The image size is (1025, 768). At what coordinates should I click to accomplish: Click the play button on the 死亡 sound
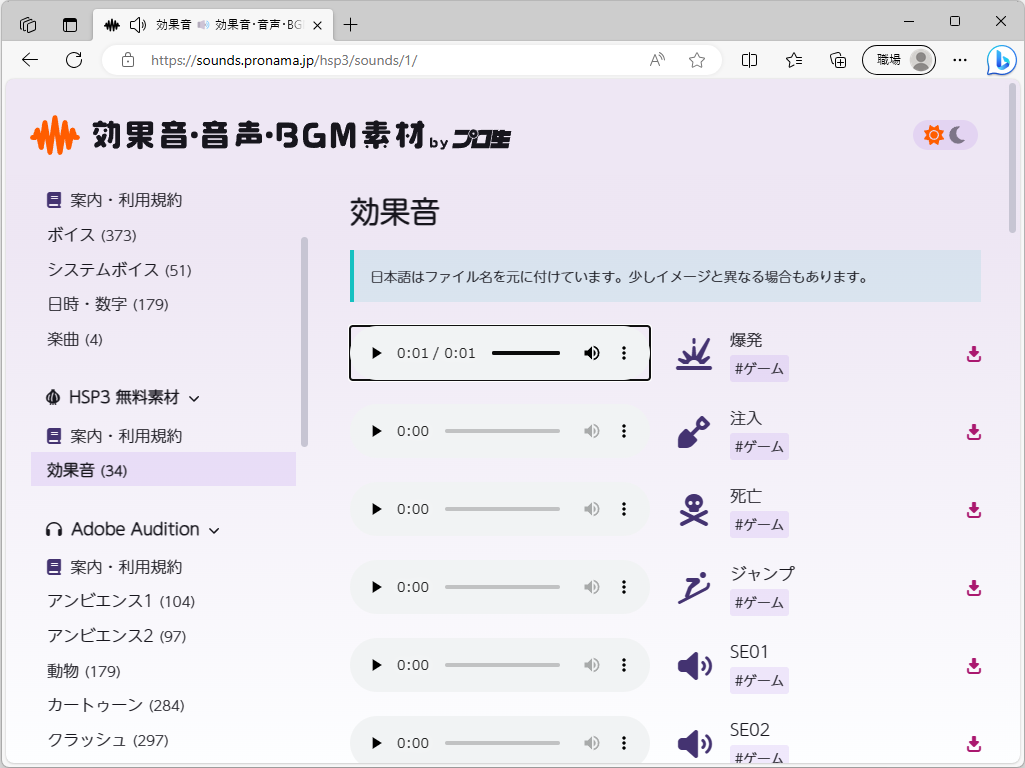pyautogui.click(x=377, y=508)
